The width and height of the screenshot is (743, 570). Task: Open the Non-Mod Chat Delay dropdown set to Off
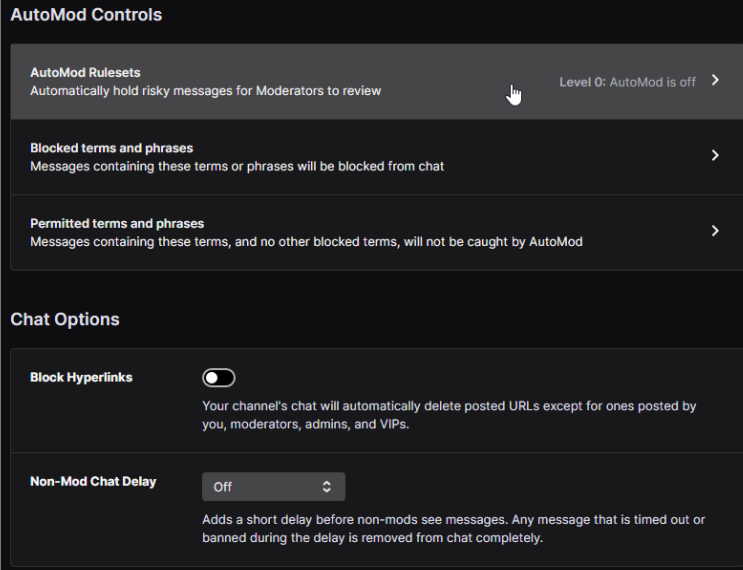pyautogui.click(x=273, y=487)
